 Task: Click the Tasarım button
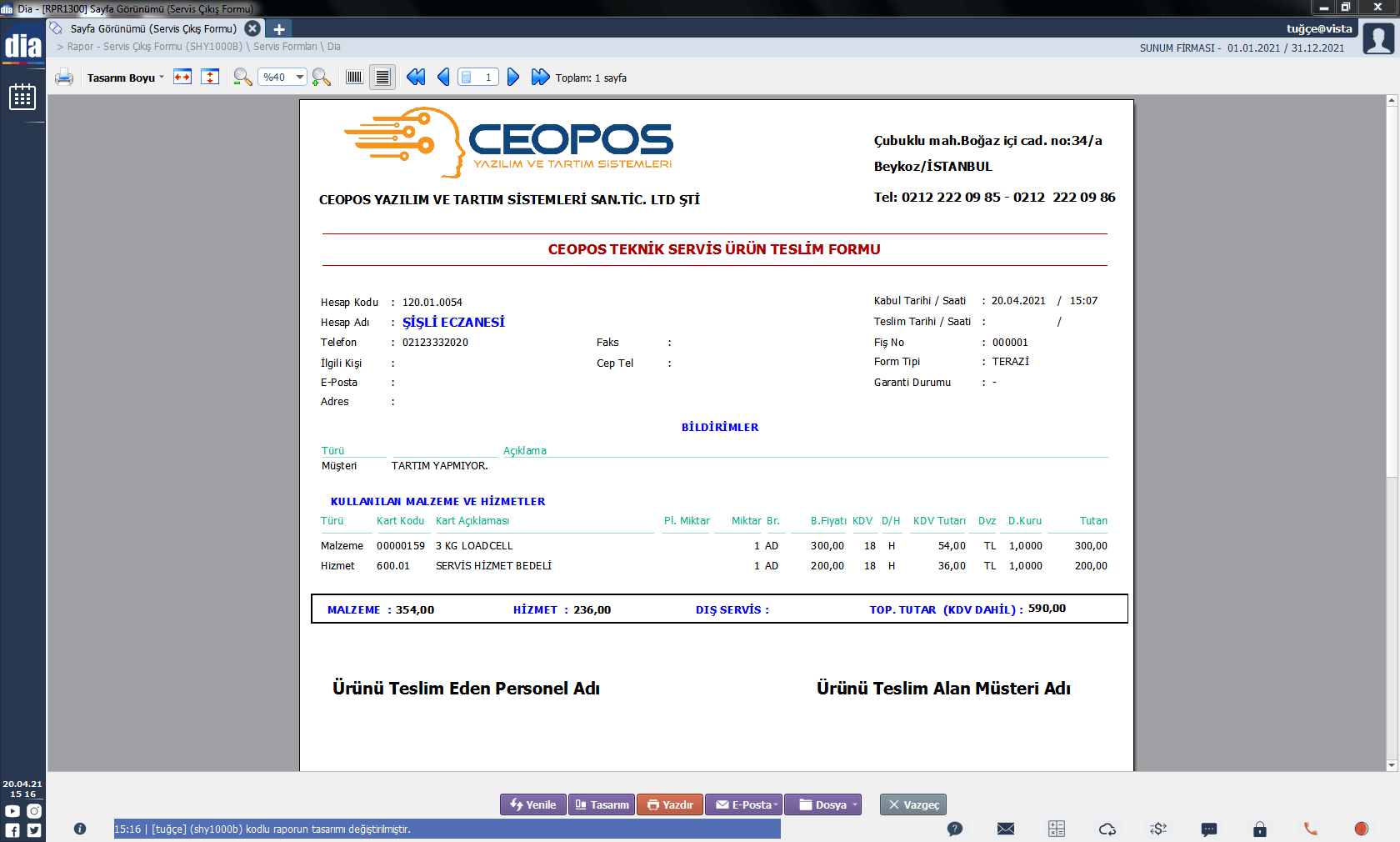(602, 804)
